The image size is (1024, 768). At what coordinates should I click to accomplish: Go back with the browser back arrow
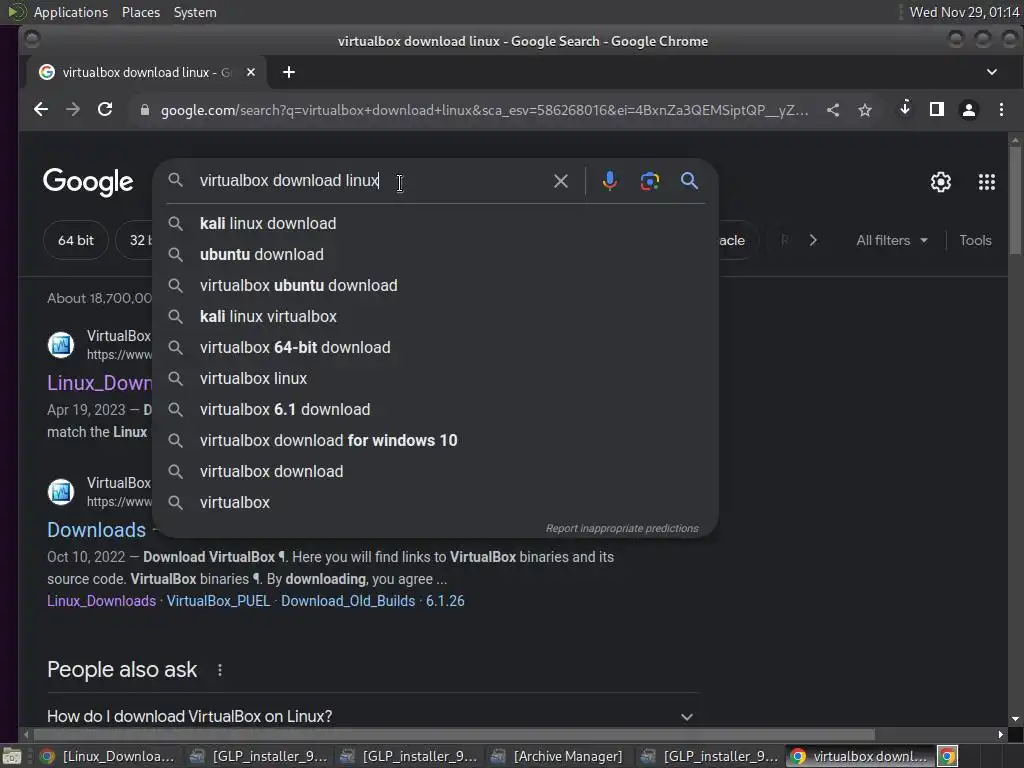click(x=40, y=110)
